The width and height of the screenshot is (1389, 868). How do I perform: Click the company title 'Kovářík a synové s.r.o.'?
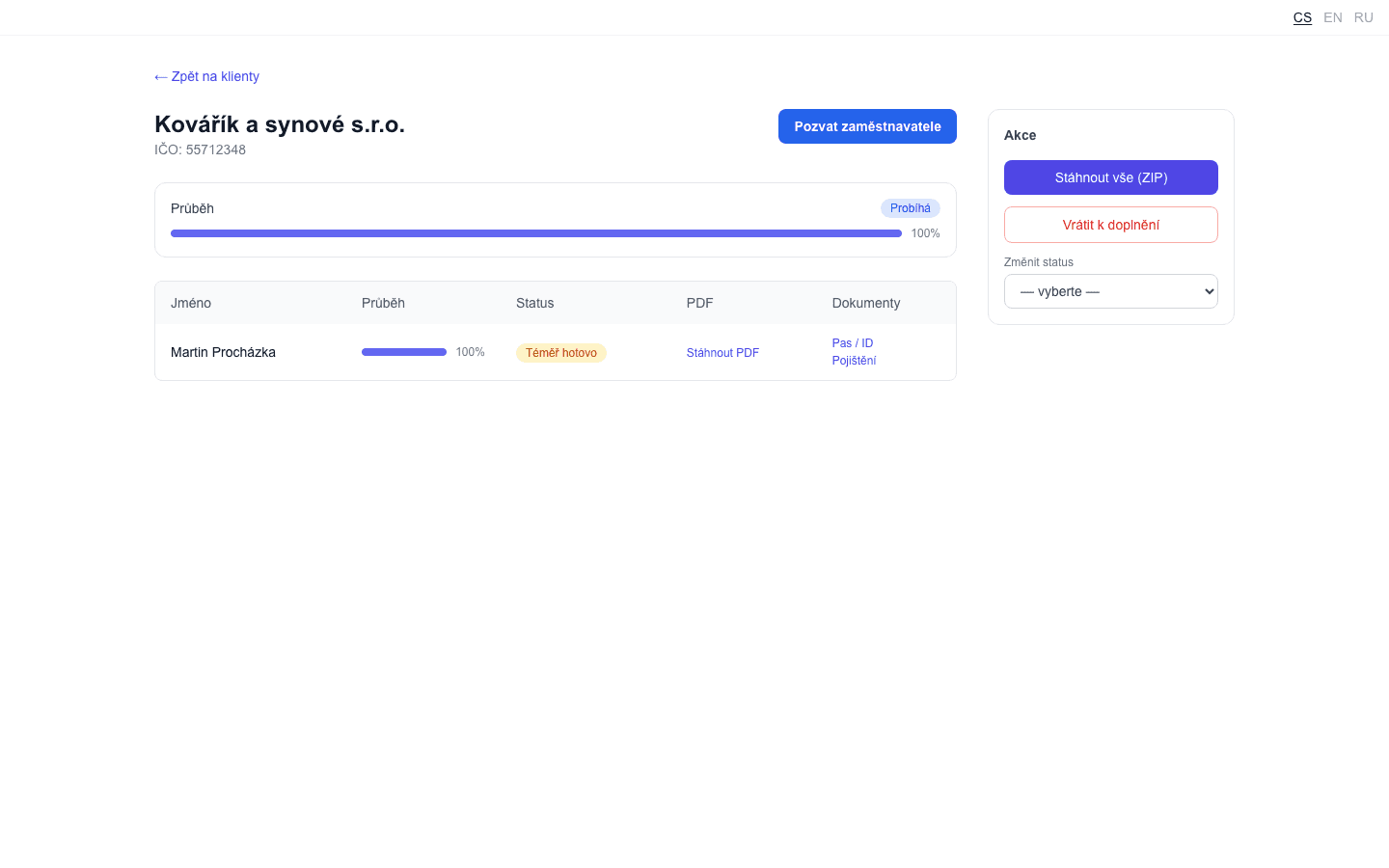click(x=280, y=124)
